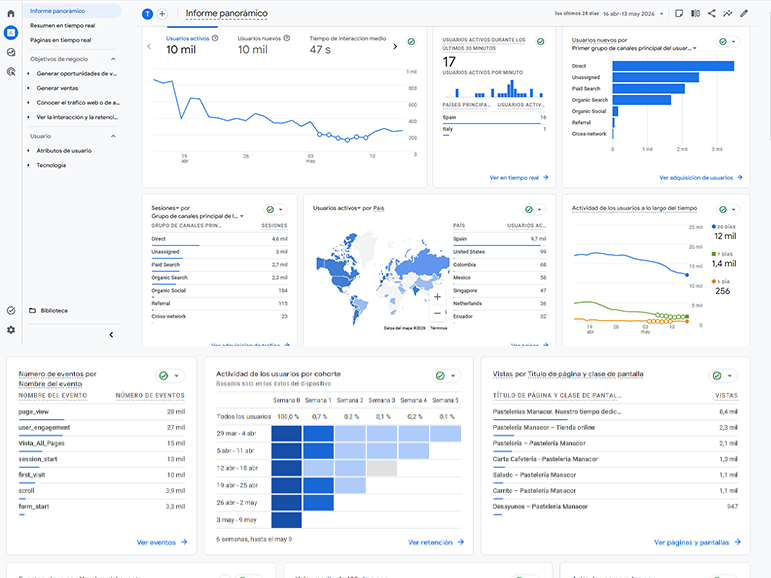771x578 pixels.
Task: Select the Reports icon in left rail
Action: tap(11, 33)
